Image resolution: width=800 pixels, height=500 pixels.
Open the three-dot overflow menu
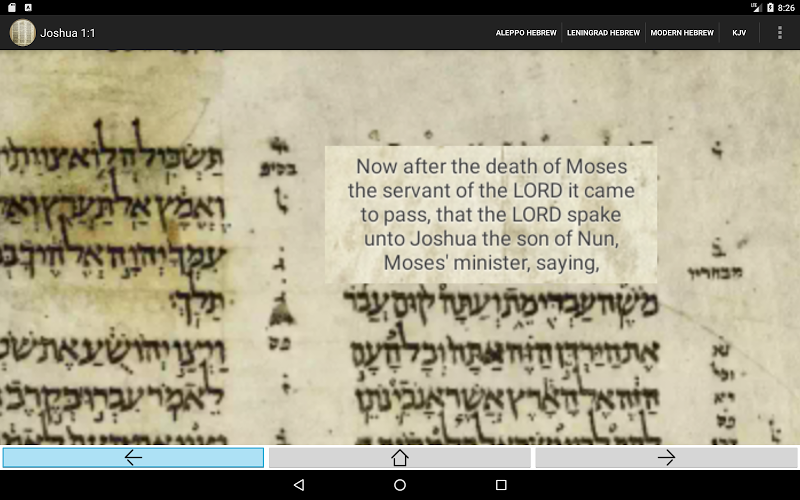coord(780,33)
